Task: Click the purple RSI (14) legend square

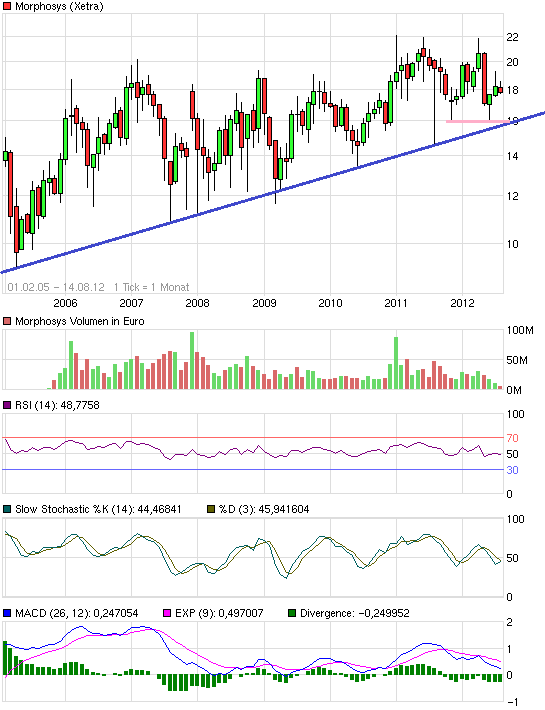Action: (7, 405)
